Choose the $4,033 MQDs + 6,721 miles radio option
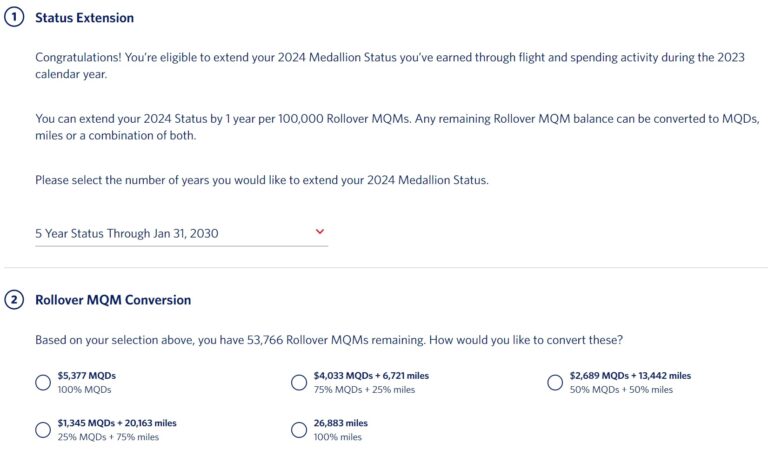The height and width of the screenshot is (456, 768). click(298, 382)
